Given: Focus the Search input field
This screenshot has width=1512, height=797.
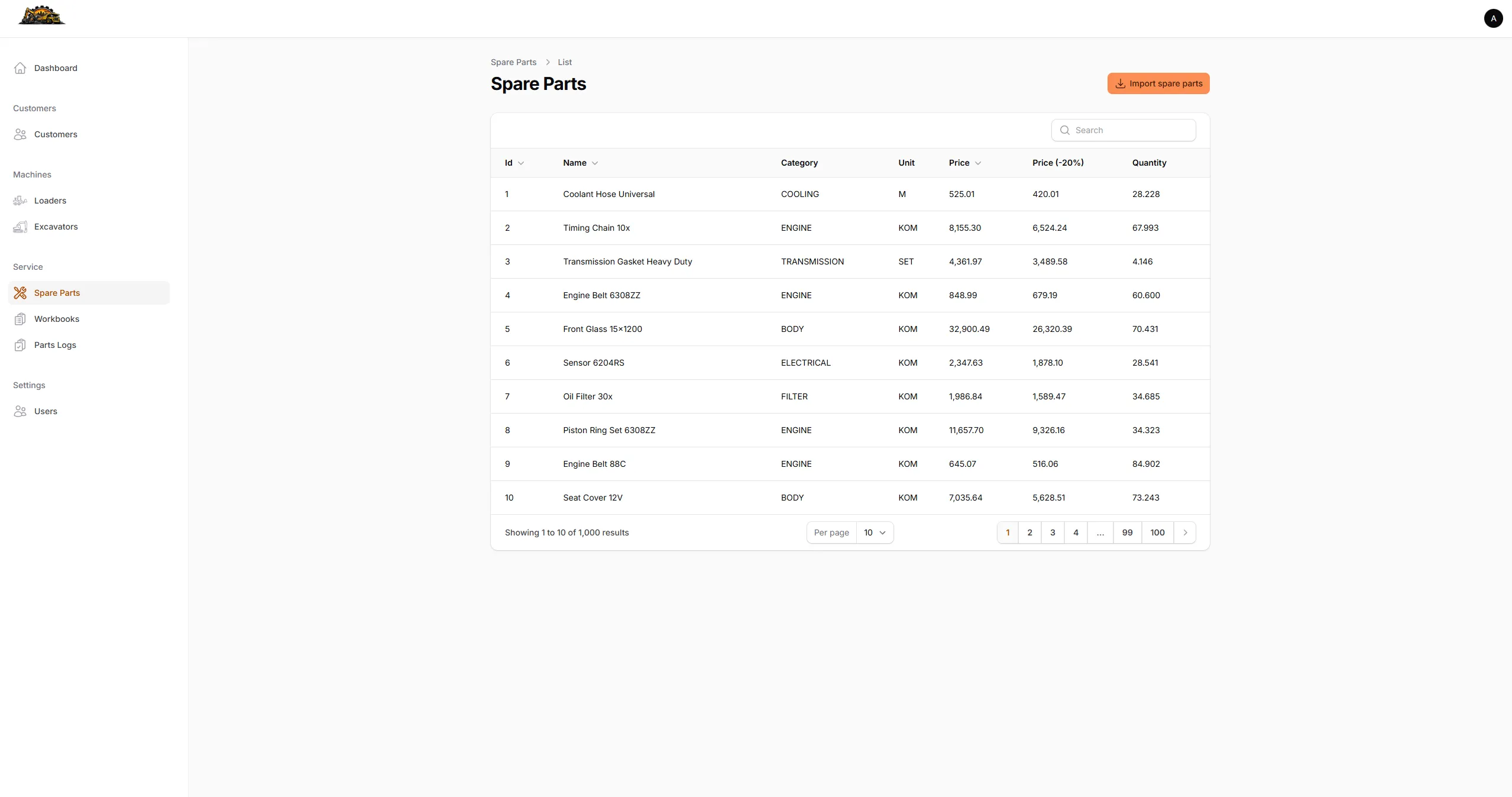Looking at the screenshot, I should (x=1123, y=130).
